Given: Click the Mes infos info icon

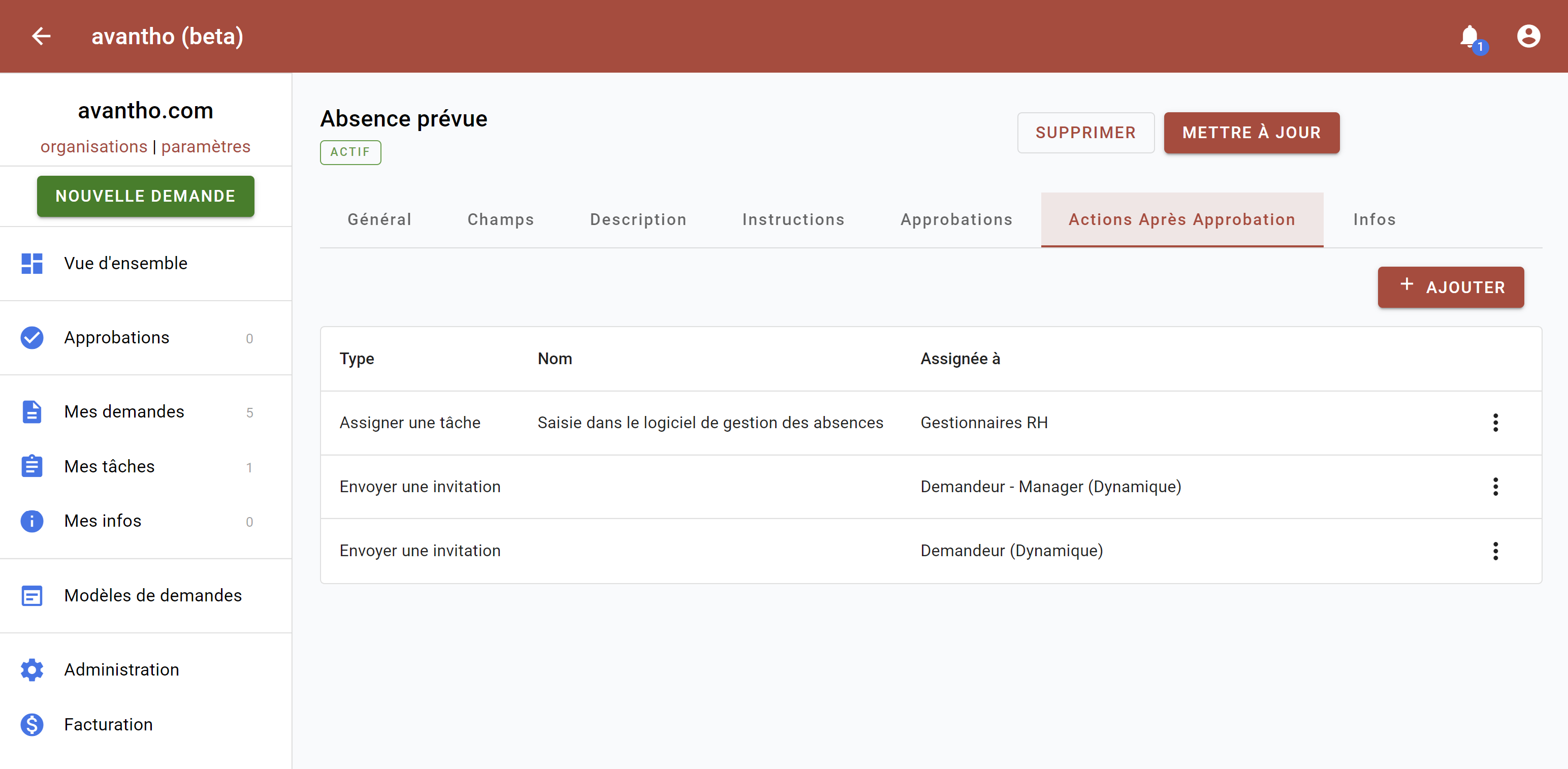Looking at the screenshot, I should coord(31,521).
